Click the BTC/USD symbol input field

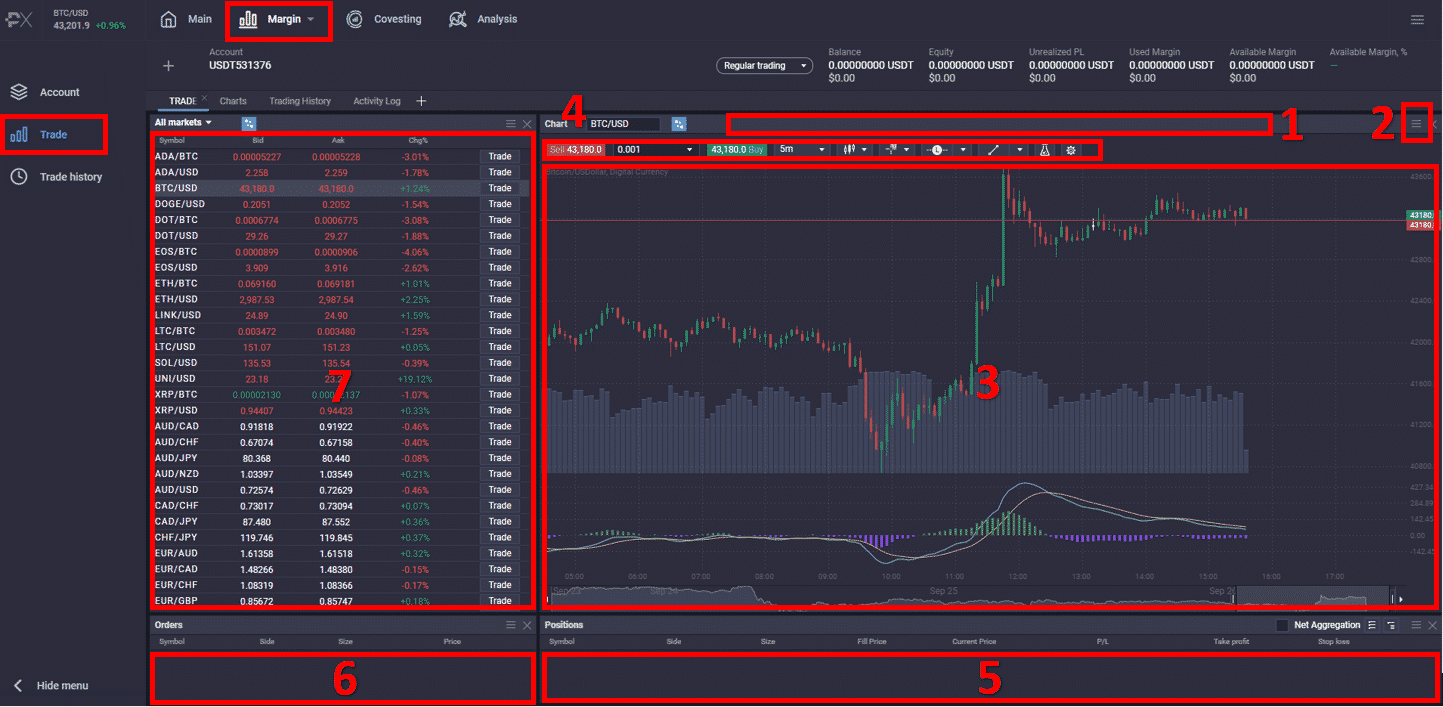pos(623,124)
